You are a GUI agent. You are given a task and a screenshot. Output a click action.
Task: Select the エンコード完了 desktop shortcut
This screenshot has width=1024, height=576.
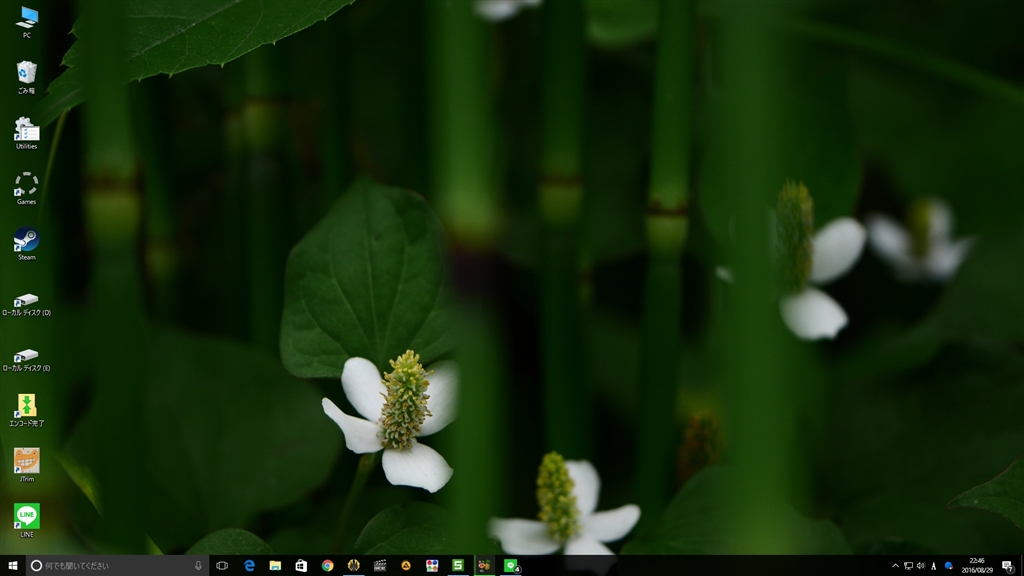(x=26, y=410)
